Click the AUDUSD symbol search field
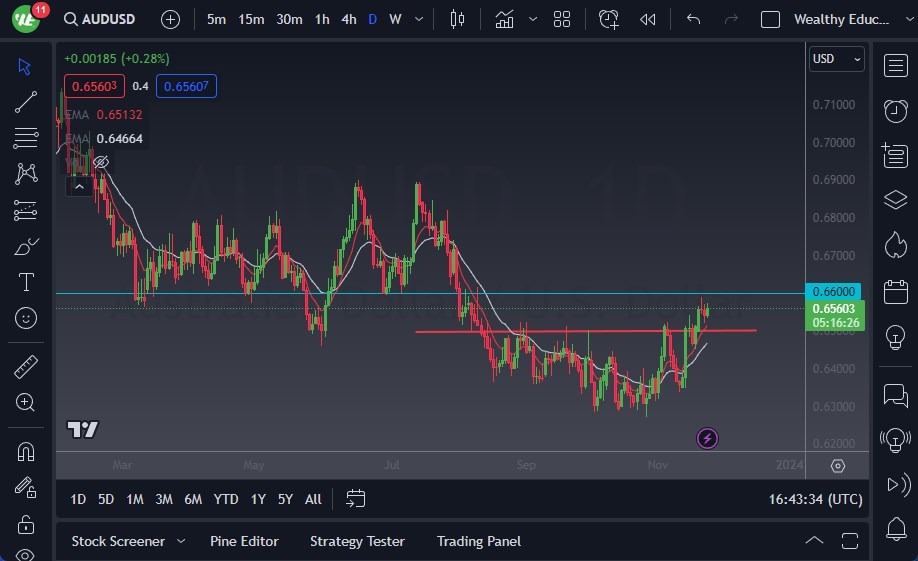 (x=102, y=19)
